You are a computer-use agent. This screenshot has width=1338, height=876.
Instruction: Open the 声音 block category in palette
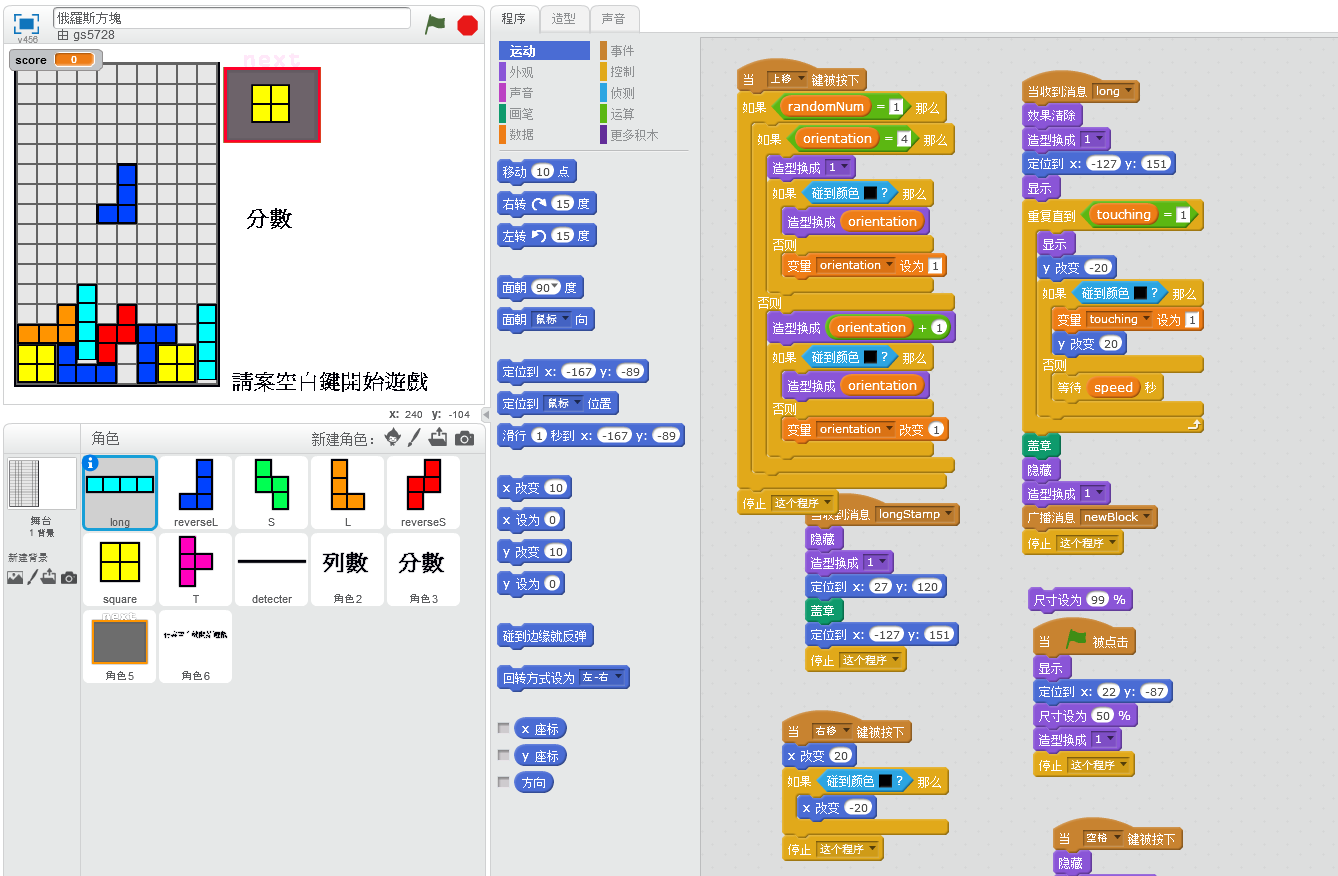pos(543,92)
